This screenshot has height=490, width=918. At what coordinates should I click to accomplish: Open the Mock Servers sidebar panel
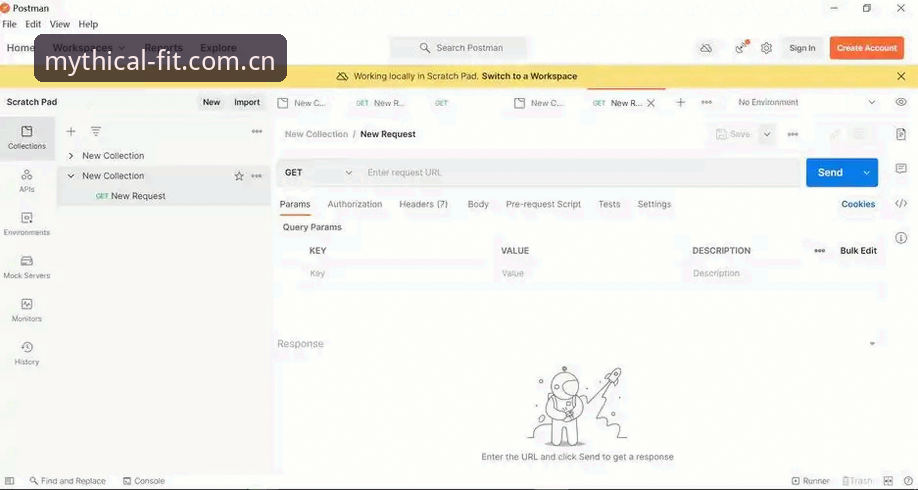27,268
